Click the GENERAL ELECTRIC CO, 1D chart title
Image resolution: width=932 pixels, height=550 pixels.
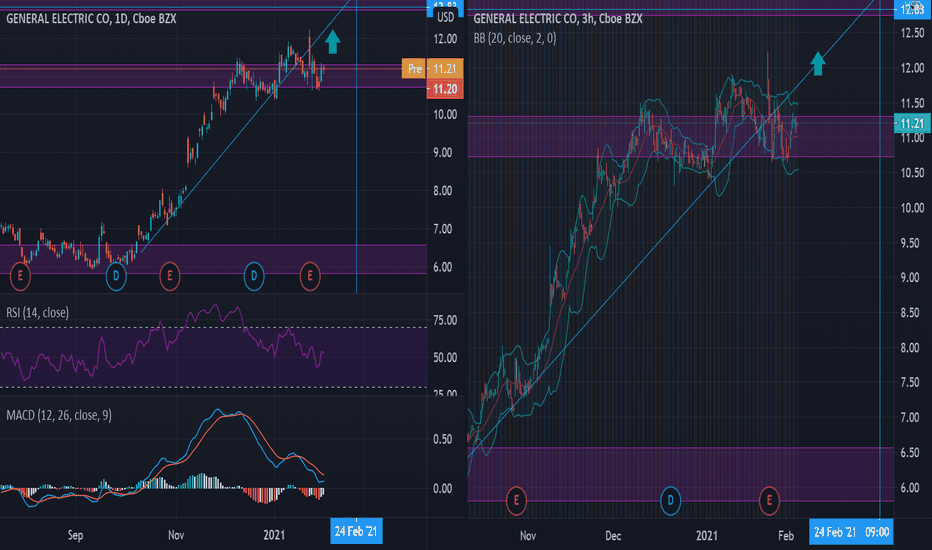(x=91, y=18)
